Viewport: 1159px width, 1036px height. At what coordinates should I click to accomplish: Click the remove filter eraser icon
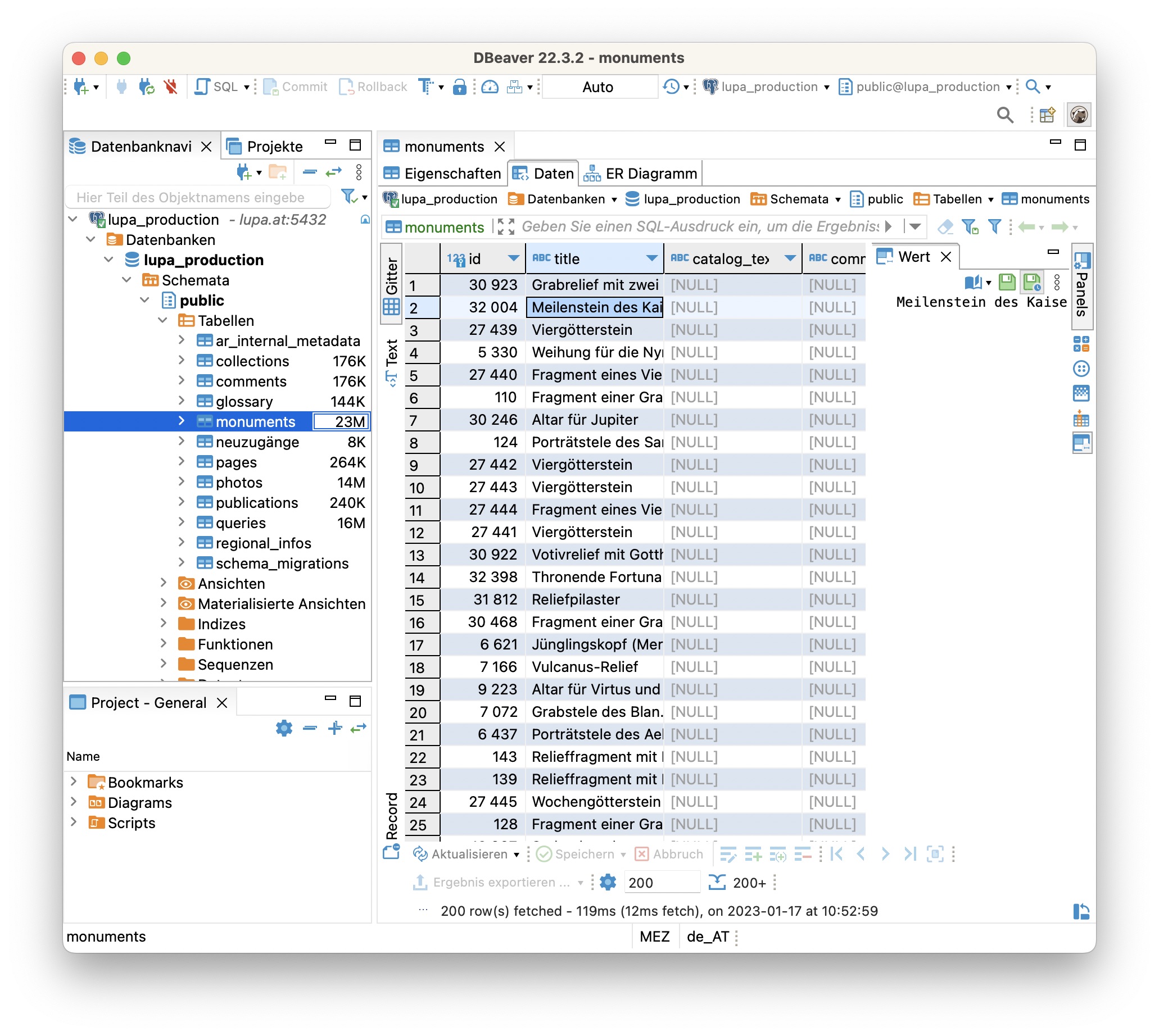(x=945, y=226)
